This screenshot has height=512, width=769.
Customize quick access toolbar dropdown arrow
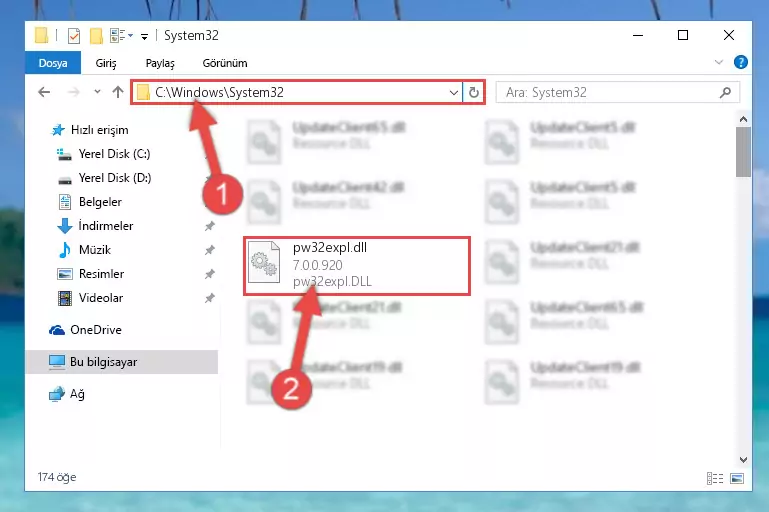(144, 36)
